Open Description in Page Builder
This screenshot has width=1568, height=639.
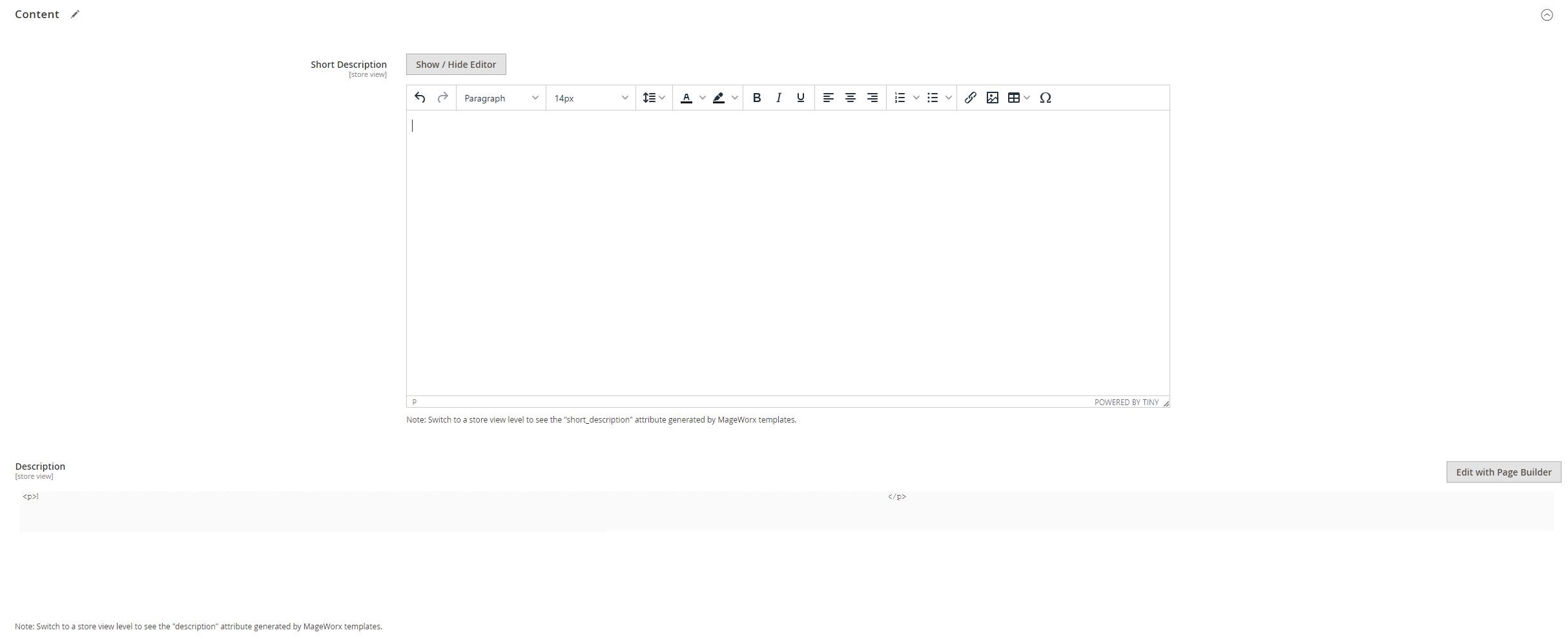tap(1503, 472)
